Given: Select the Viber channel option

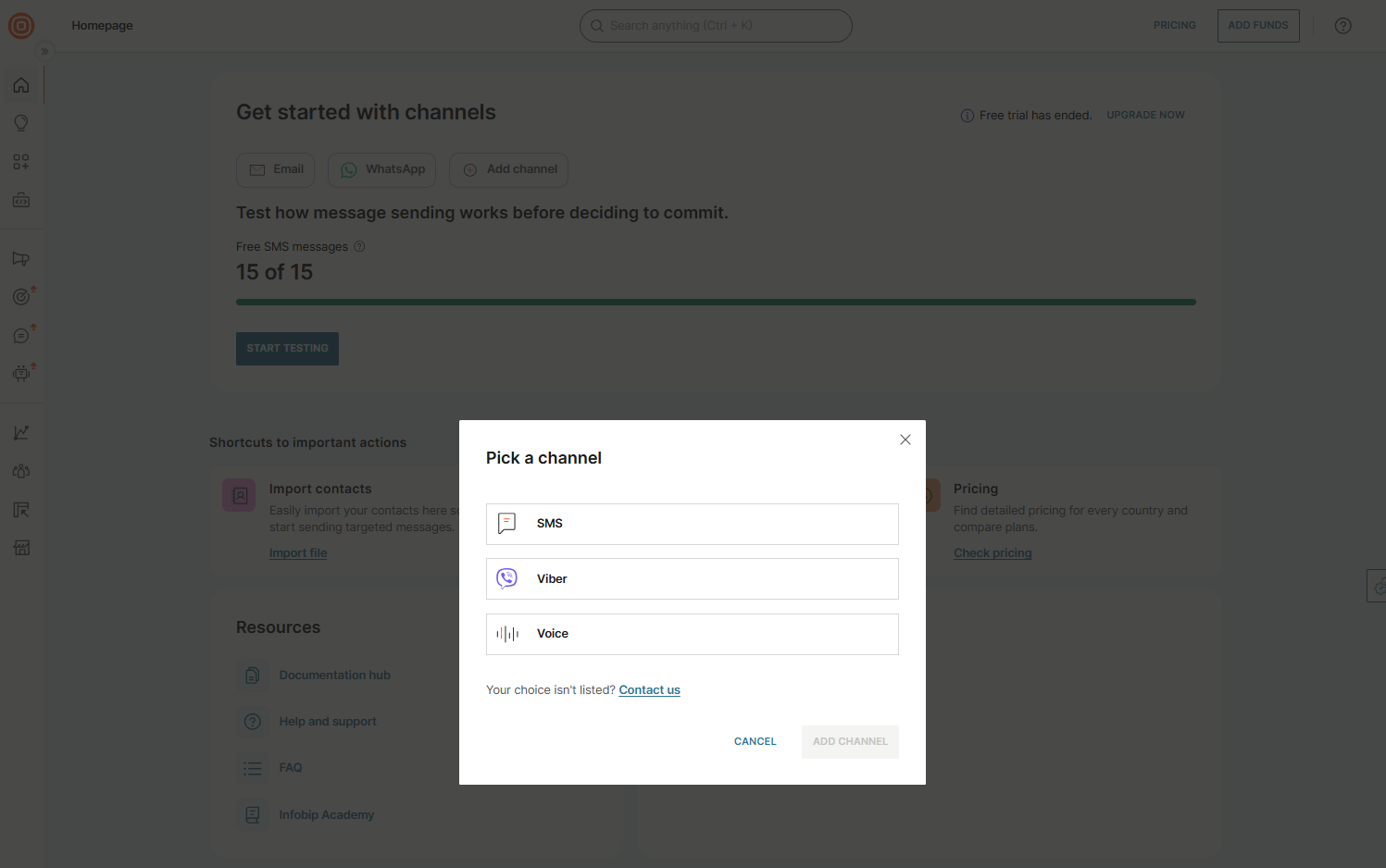Looking at the screenshot, I should coord(692,578).
